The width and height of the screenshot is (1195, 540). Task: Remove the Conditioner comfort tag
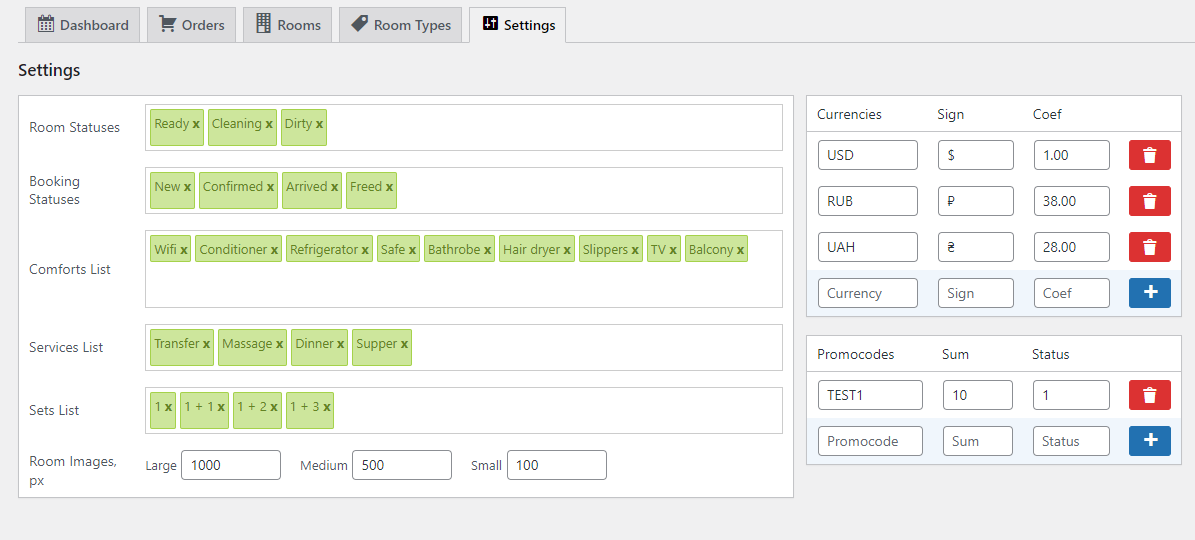(x=274, y=250)
